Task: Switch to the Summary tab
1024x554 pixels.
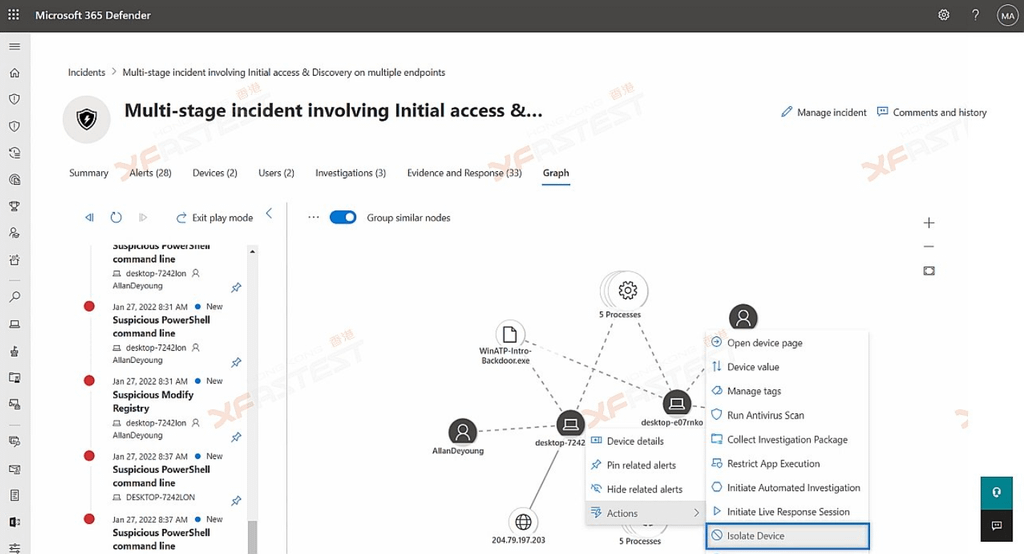Action: pyautogui.click(x=89, y=173)
